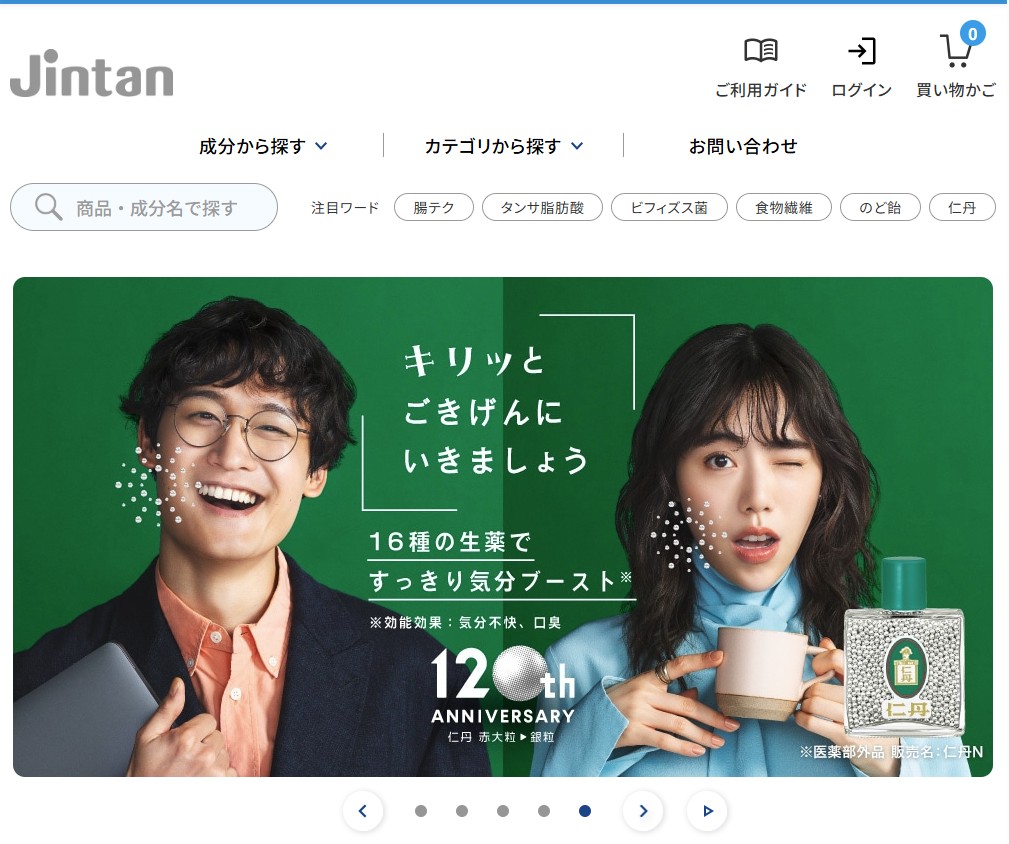Image resolution: width=1009 pixels, height=844 pixels.
Task: Open the 仁丹 120th anniversary banner
Action: [x=503, y=527]
